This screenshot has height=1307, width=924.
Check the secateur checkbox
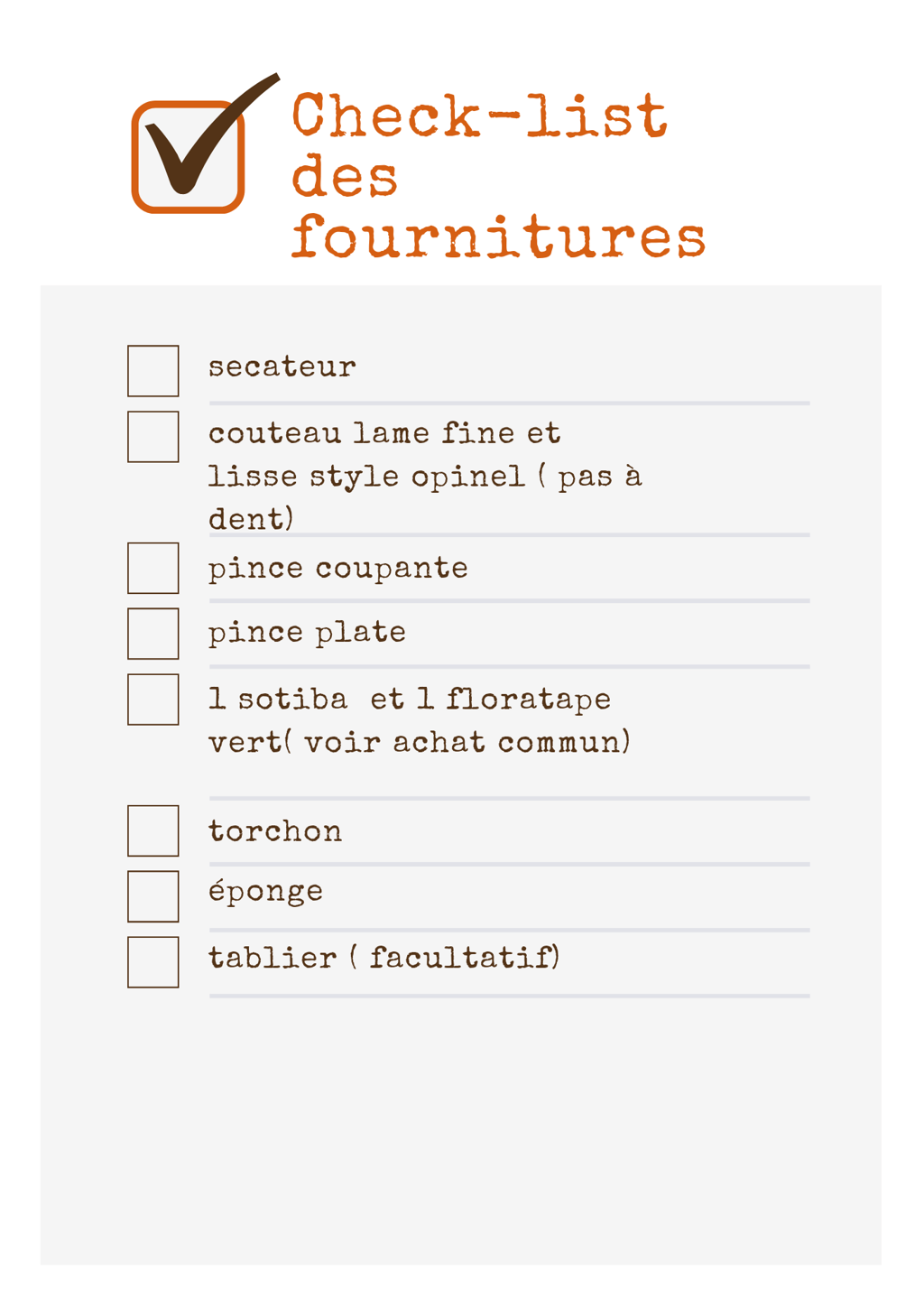point(153,371)
